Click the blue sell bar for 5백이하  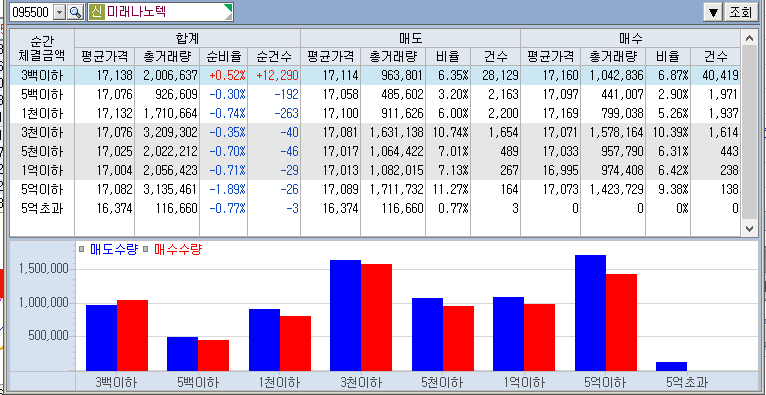[183, 354]
